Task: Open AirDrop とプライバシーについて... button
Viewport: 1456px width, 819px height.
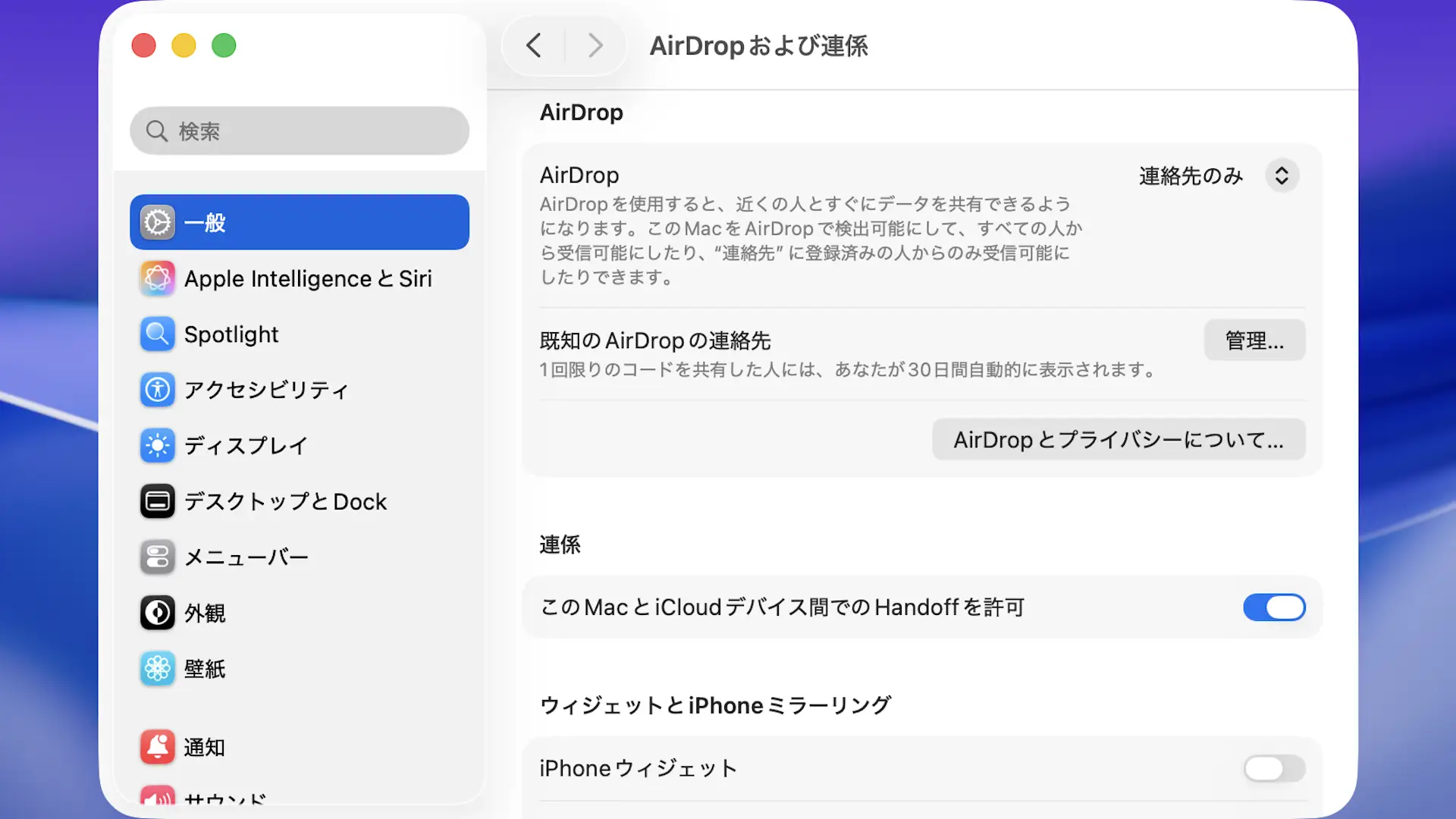Action: [x=1119, y=440]
